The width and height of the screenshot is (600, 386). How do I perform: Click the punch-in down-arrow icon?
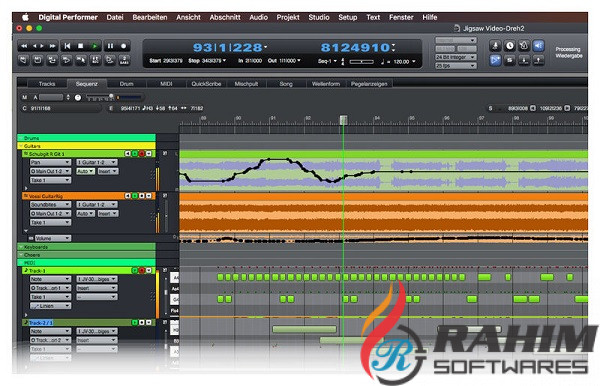click(524, 60)
